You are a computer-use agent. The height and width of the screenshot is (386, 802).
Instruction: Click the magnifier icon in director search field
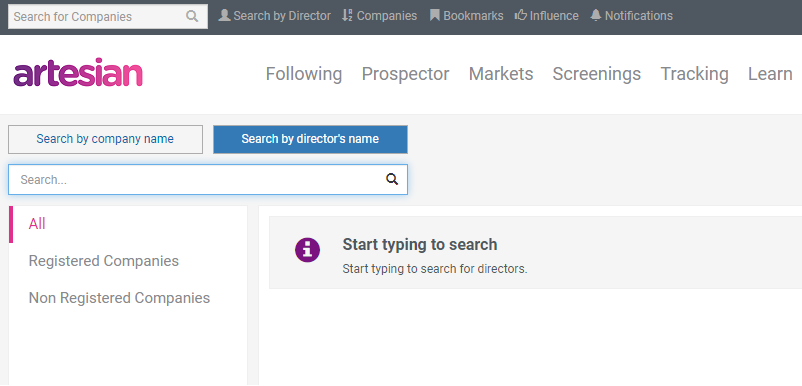point(392,179)
